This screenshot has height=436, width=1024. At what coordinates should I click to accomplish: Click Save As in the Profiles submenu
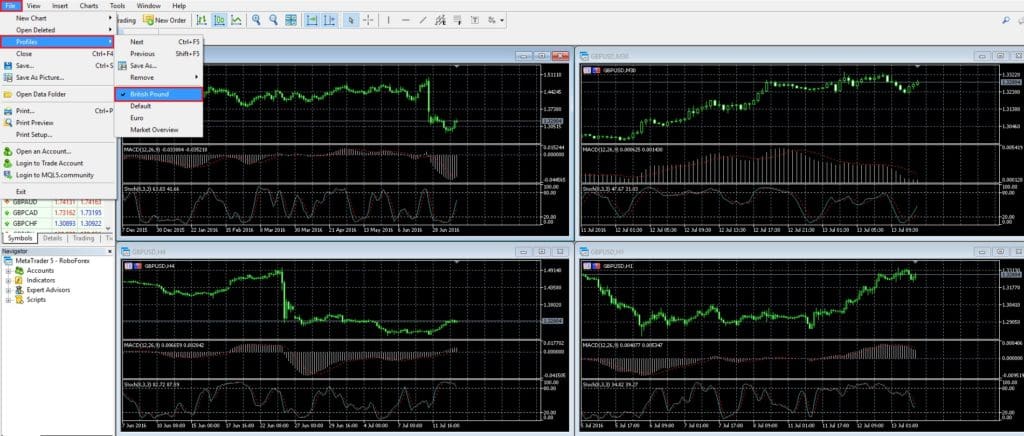[159, 65]
